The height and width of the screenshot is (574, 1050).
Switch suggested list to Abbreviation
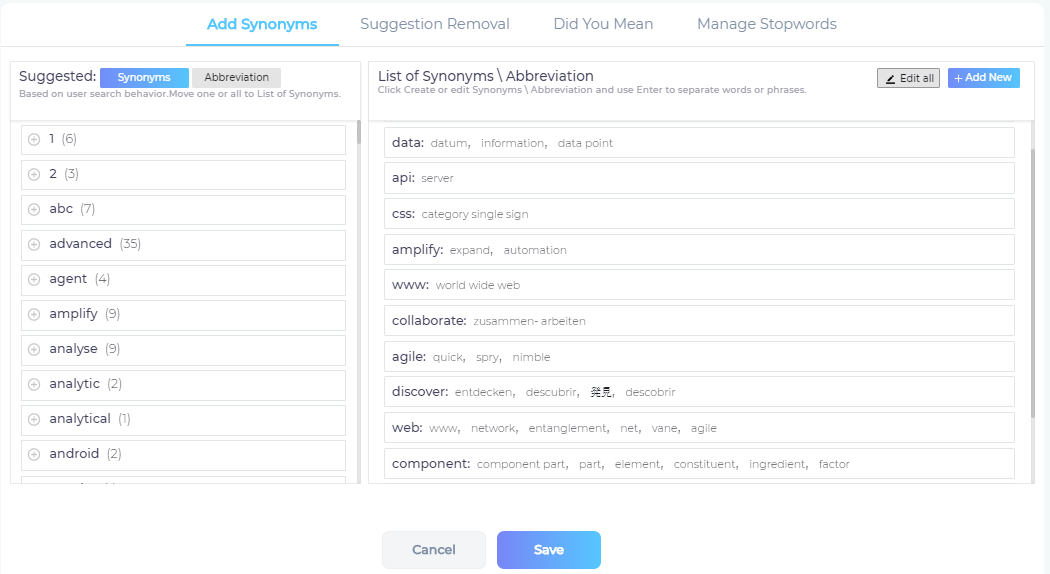(x=236, y=78)
